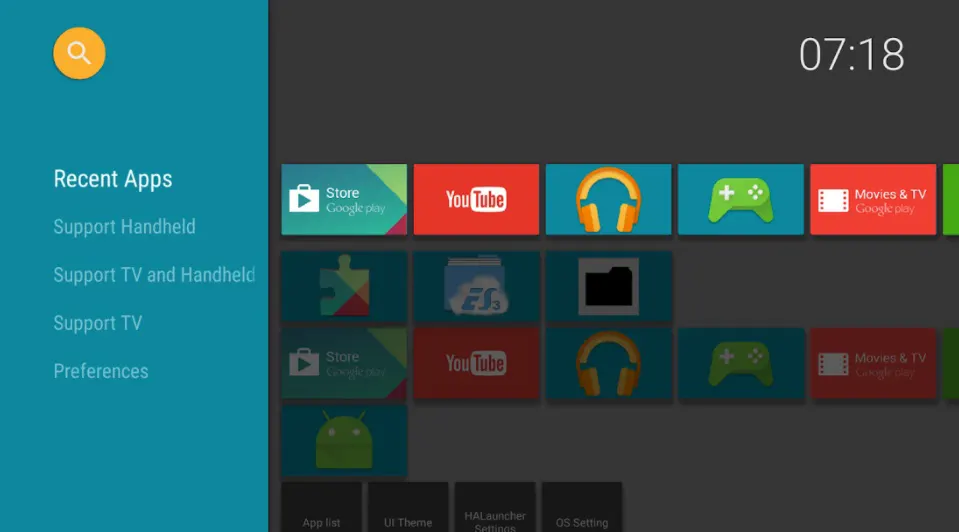Open dimmed headphones music tile in third row
Image resolution: width=959 pixels, height=532 pixels.
point(608,363)
